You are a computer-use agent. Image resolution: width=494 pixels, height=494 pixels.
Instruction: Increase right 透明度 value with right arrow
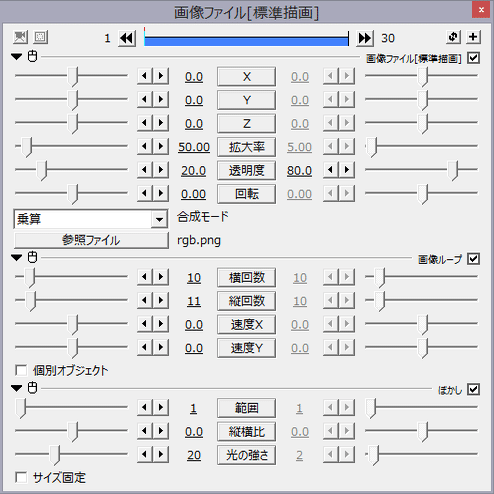[347, 170]
